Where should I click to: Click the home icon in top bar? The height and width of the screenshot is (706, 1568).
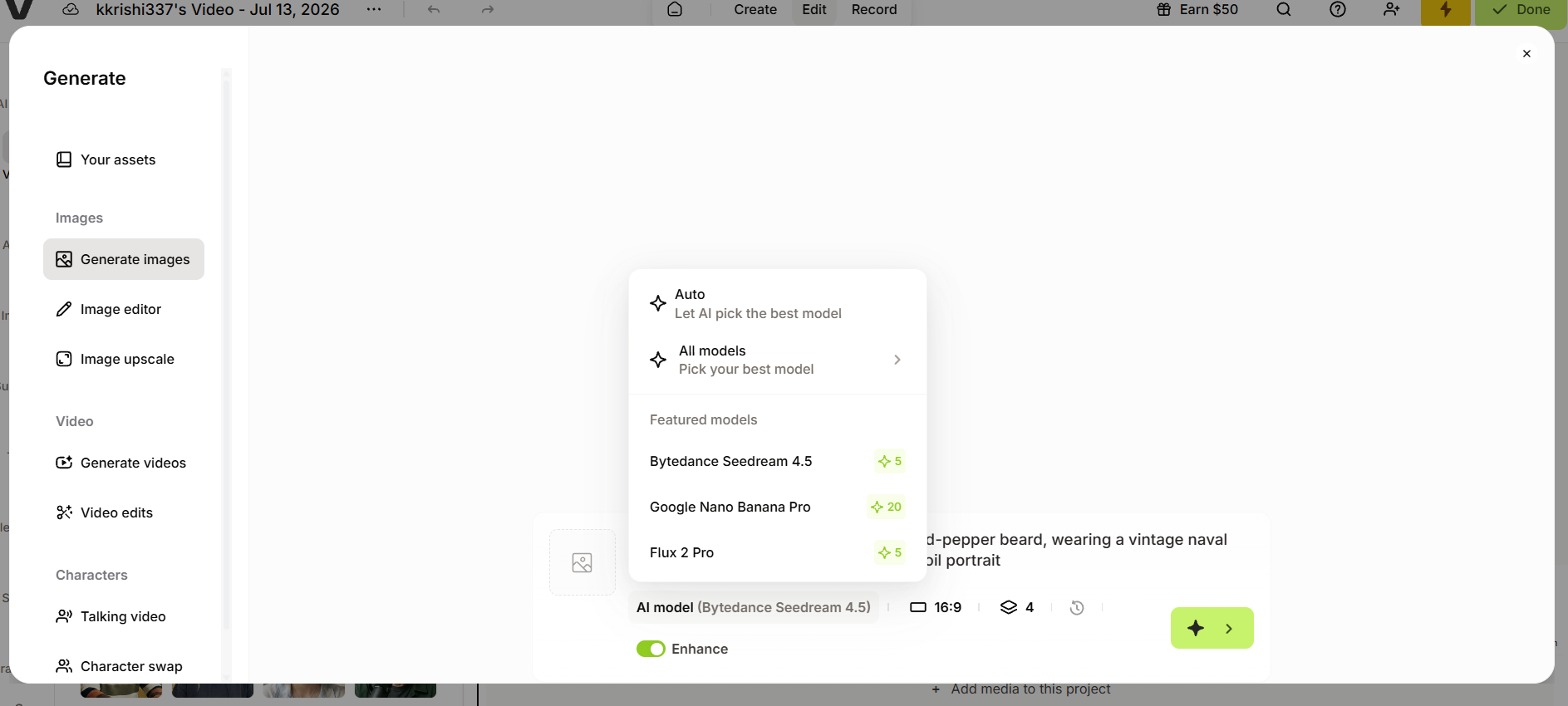coord(675,10)
